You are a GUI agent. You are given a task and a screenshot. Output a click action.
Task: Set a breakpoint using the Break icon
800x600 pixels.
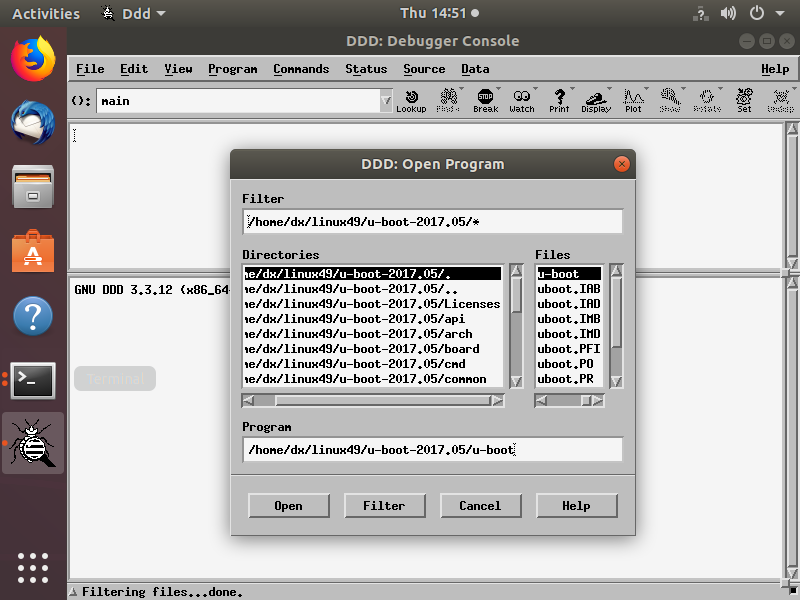[x=485, y=96]
